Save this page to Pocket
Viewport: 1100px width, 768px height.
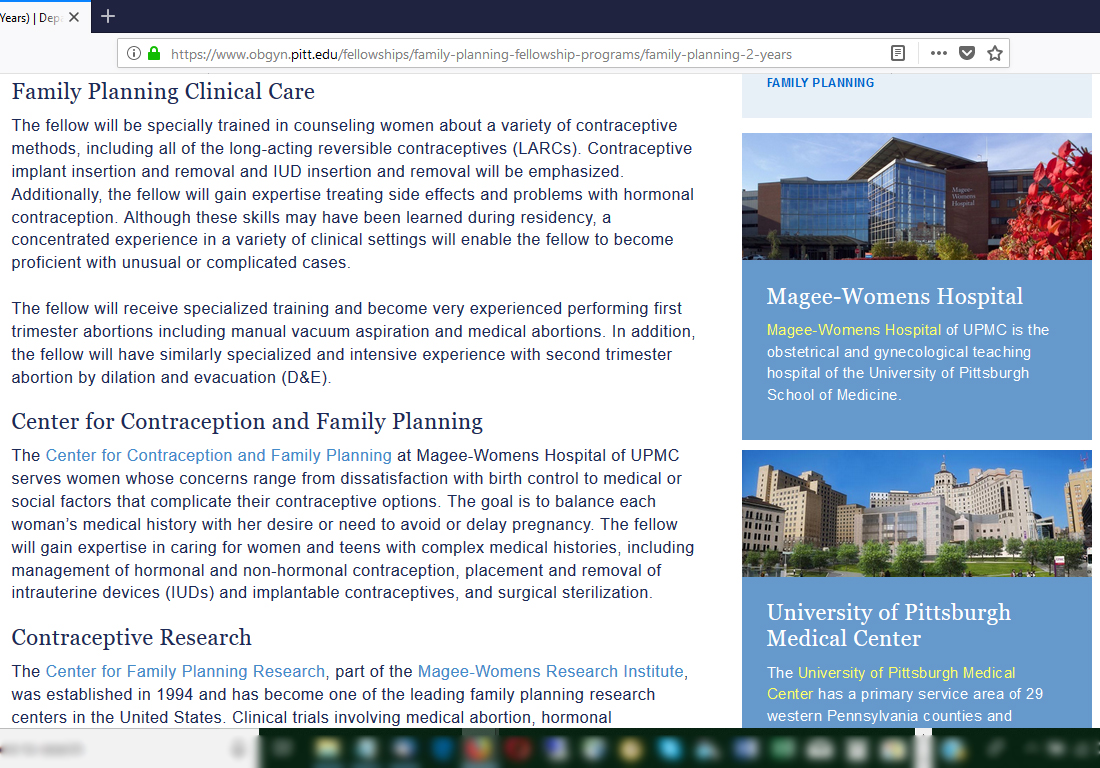(x=967, y=53)
